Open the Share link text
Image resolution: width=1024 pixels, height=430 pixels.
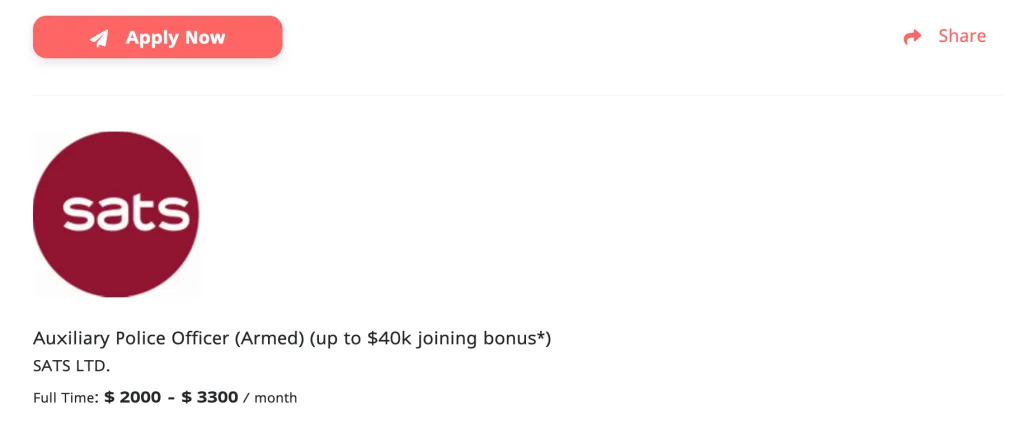[962, 36]
